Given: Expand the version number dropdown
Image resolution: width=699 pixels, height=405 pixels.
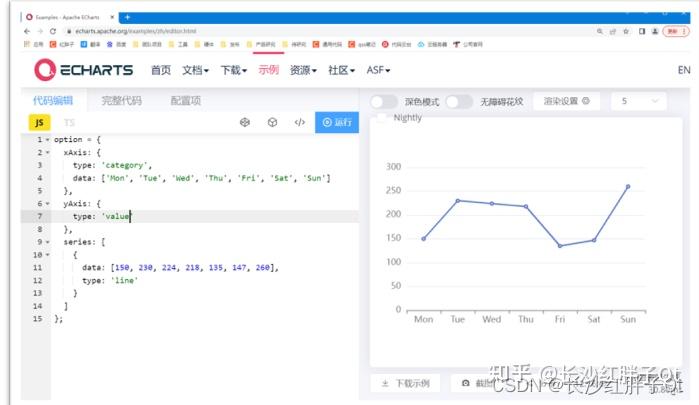Looking at the screenshot, I should [638, 101].
